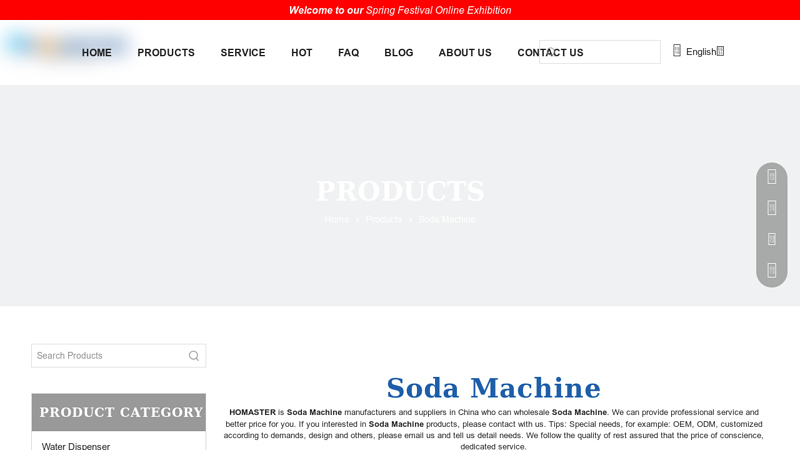Open the HOME menu item
Screen dimensions: 800x450
[96, 53]
